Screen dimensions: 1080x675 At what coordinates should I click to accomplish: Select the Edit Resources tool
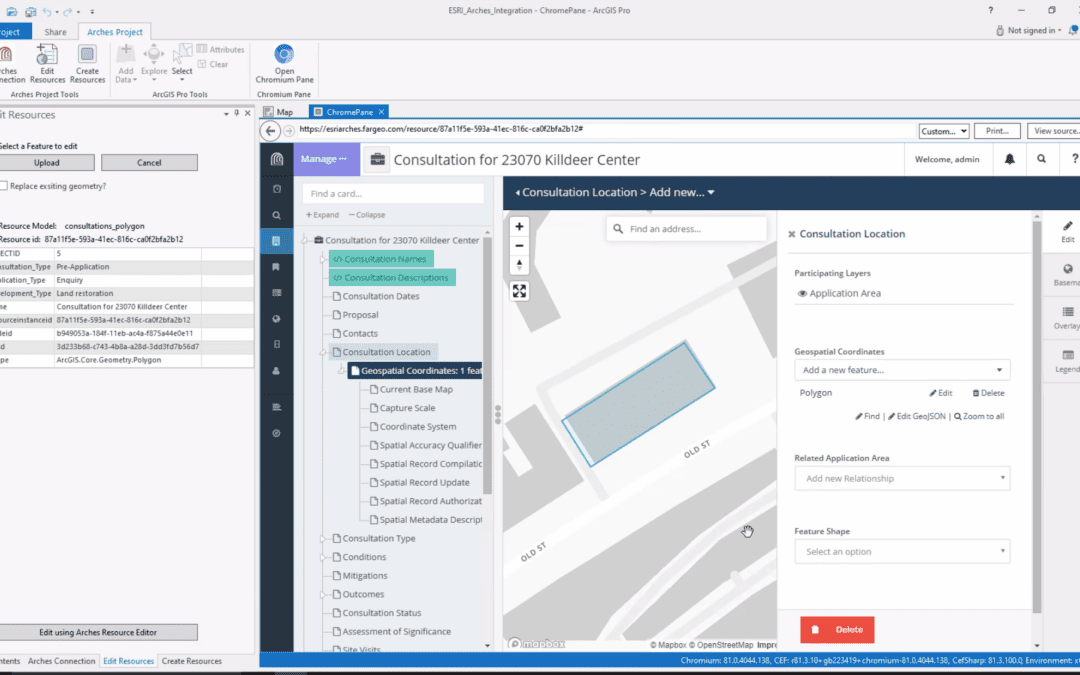tap(46, 62)
